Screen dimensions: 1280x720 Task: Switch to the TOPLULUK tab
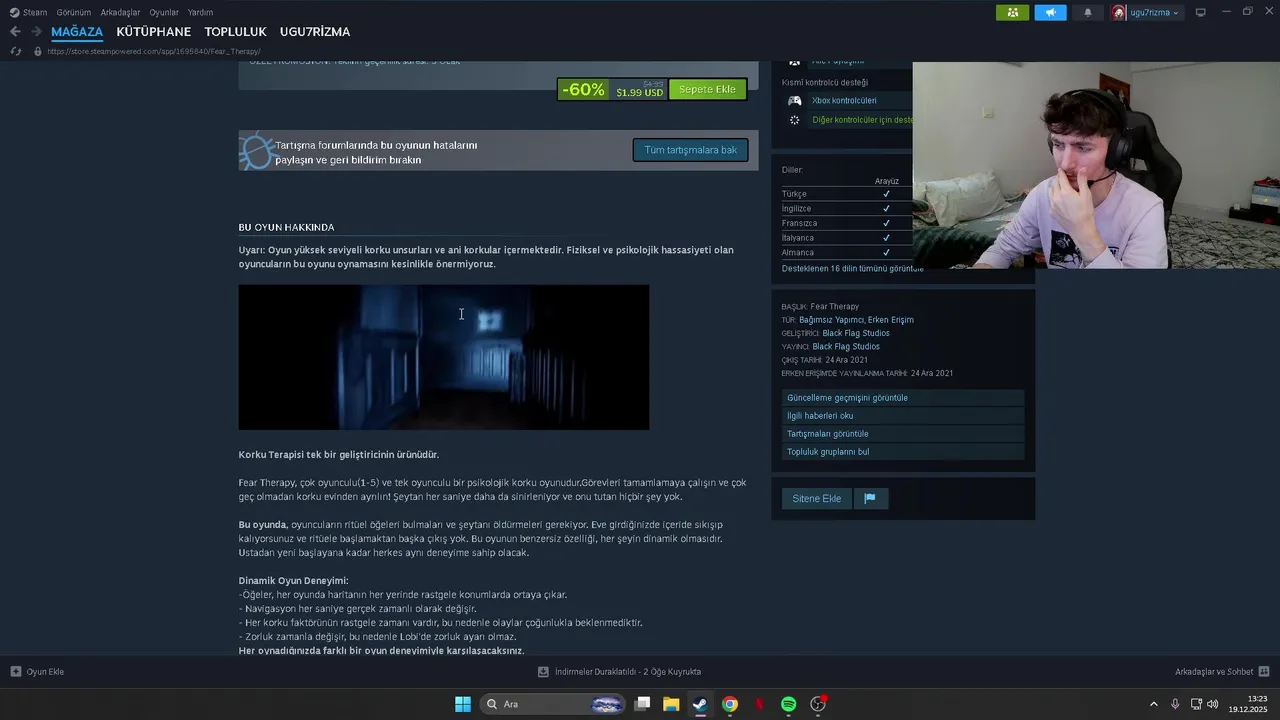click(x=235, y=32)
